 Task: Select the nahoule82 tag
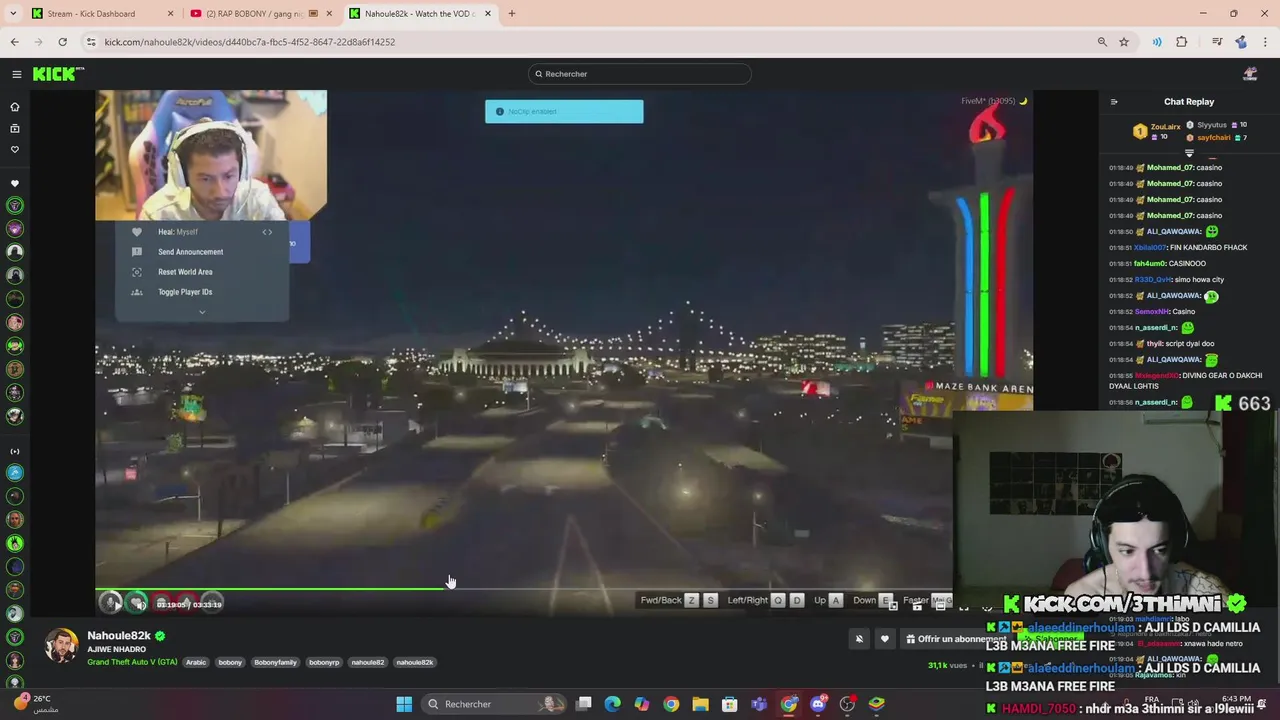367,662
